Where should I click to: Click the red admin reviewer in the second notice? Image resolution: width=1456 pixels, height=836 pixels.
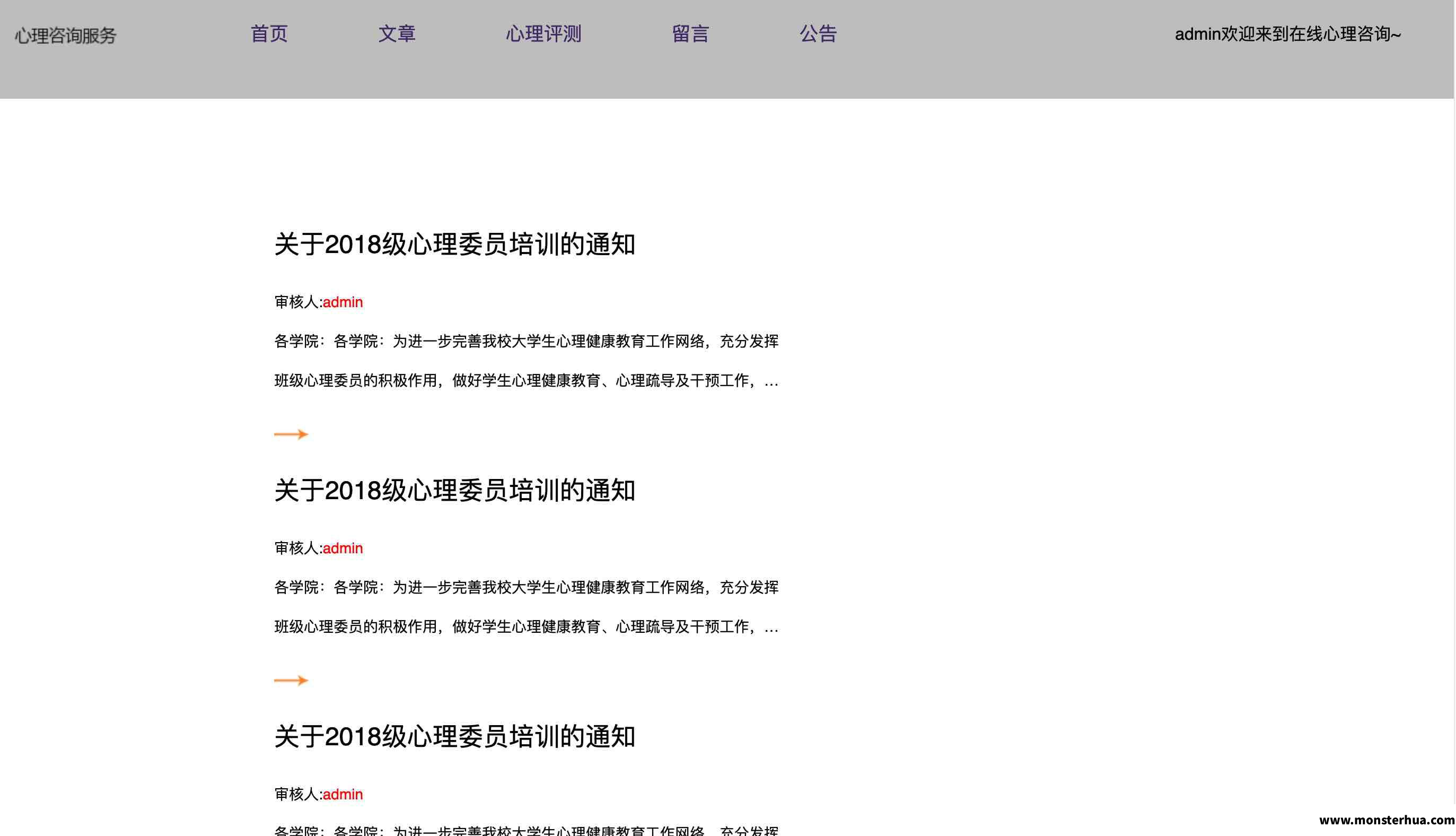pos(343,548)
